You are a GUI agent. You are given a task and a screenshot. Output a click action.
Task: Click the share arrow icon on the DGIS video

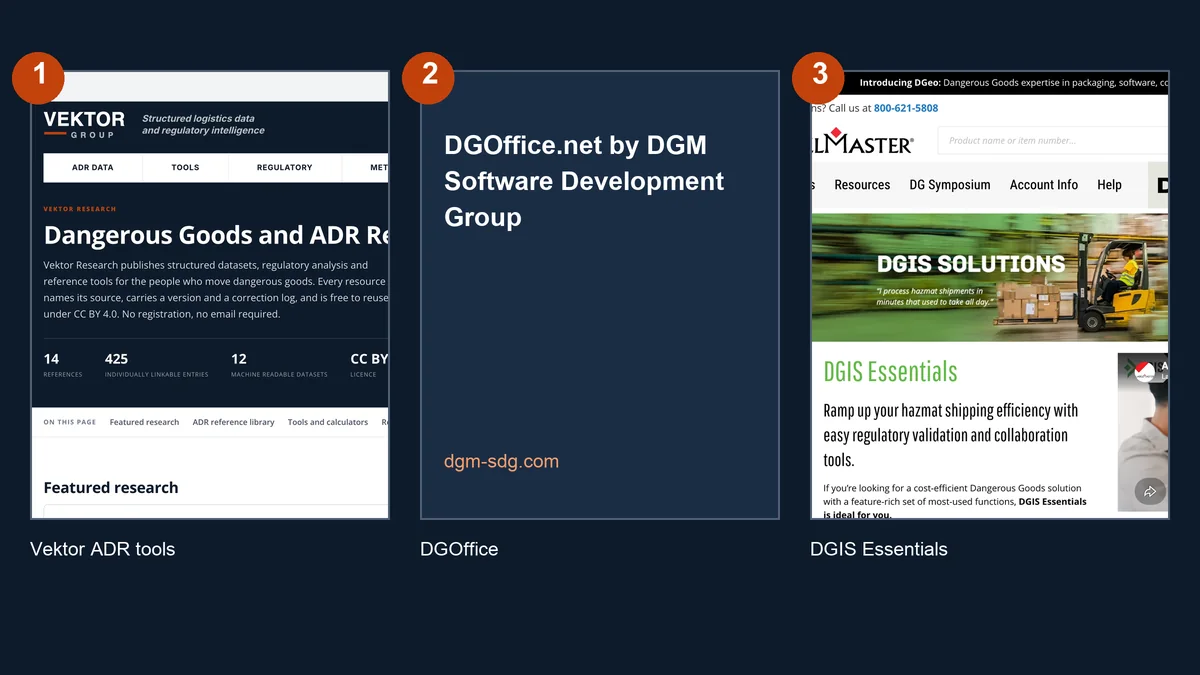(x=1150, y=491)
